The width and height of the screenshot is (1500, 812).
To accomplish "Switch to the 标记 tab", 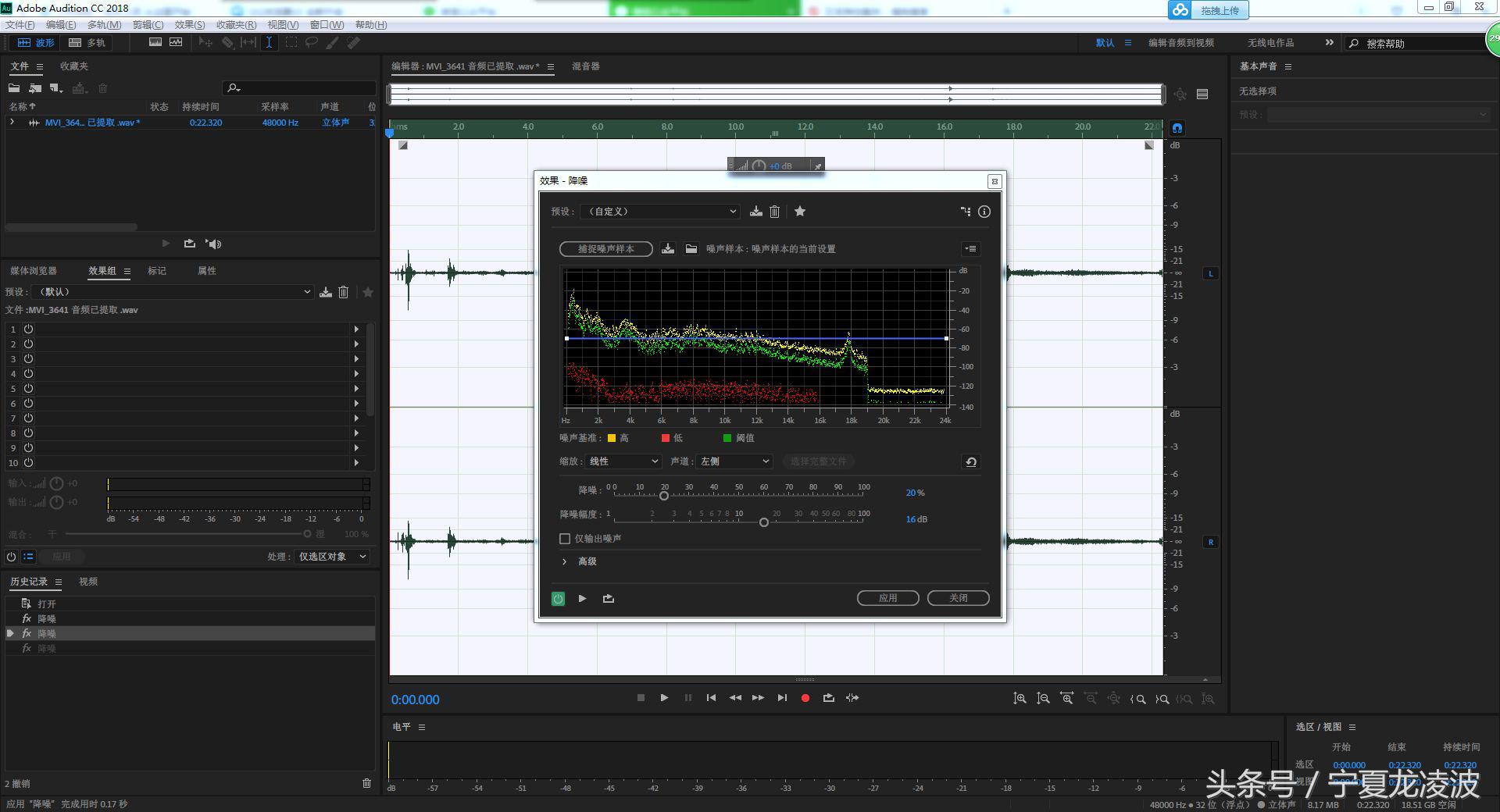I will tap(157, 271).
